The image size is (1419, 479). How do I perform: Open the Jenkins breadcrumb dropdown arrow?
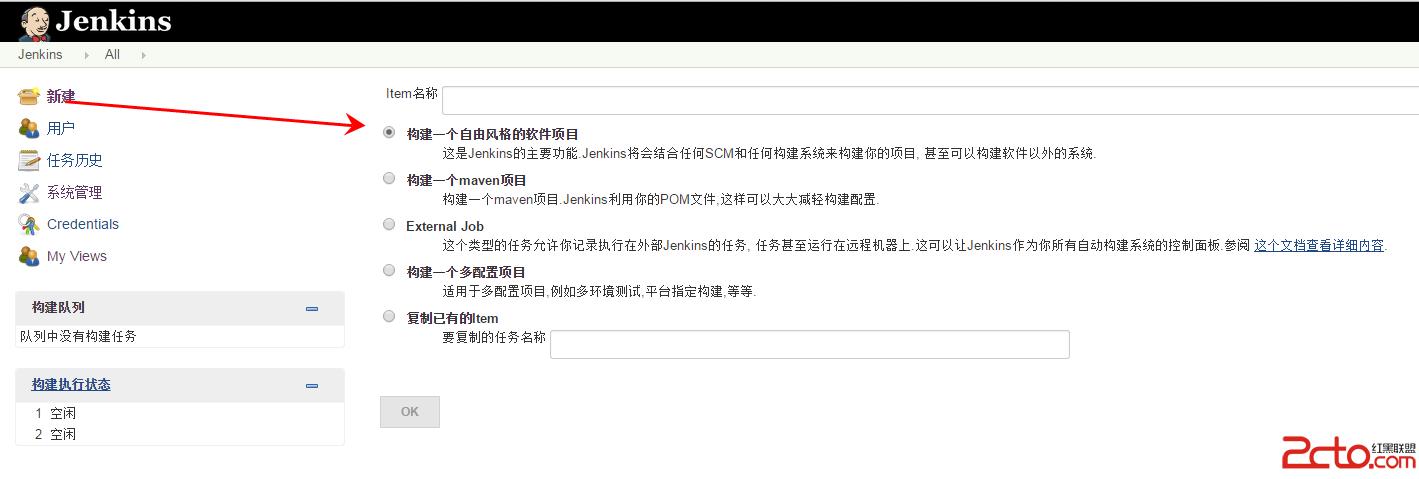pos(85,55)
